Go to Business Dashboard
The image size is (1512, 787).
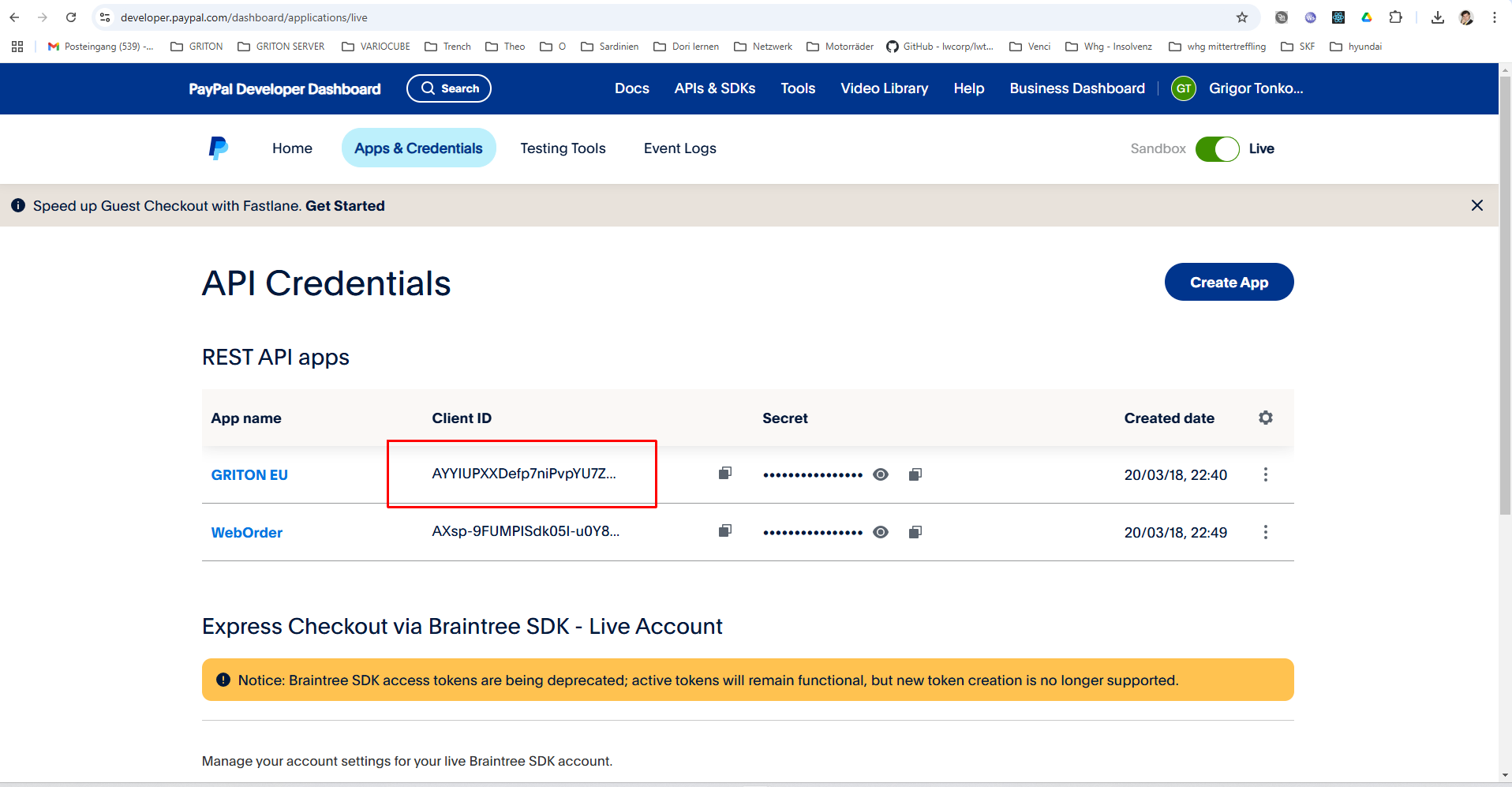pyautogui.click(x=1077, y=88)
